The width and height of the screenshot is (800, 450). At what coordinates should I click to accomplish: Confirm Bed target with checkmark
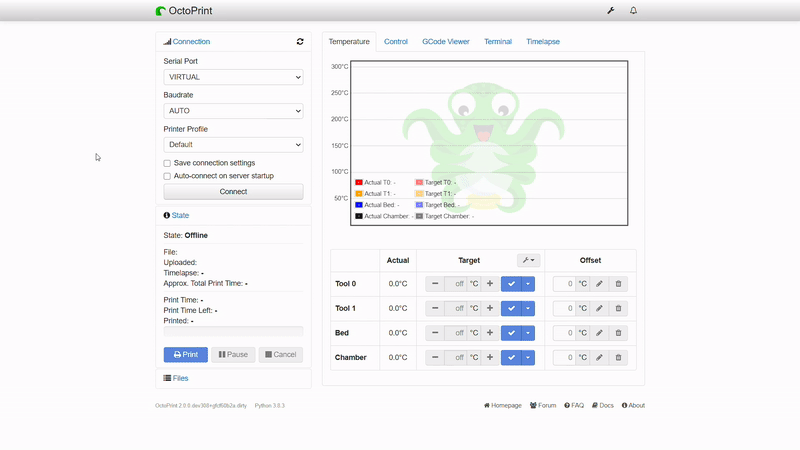coord(511,333)
